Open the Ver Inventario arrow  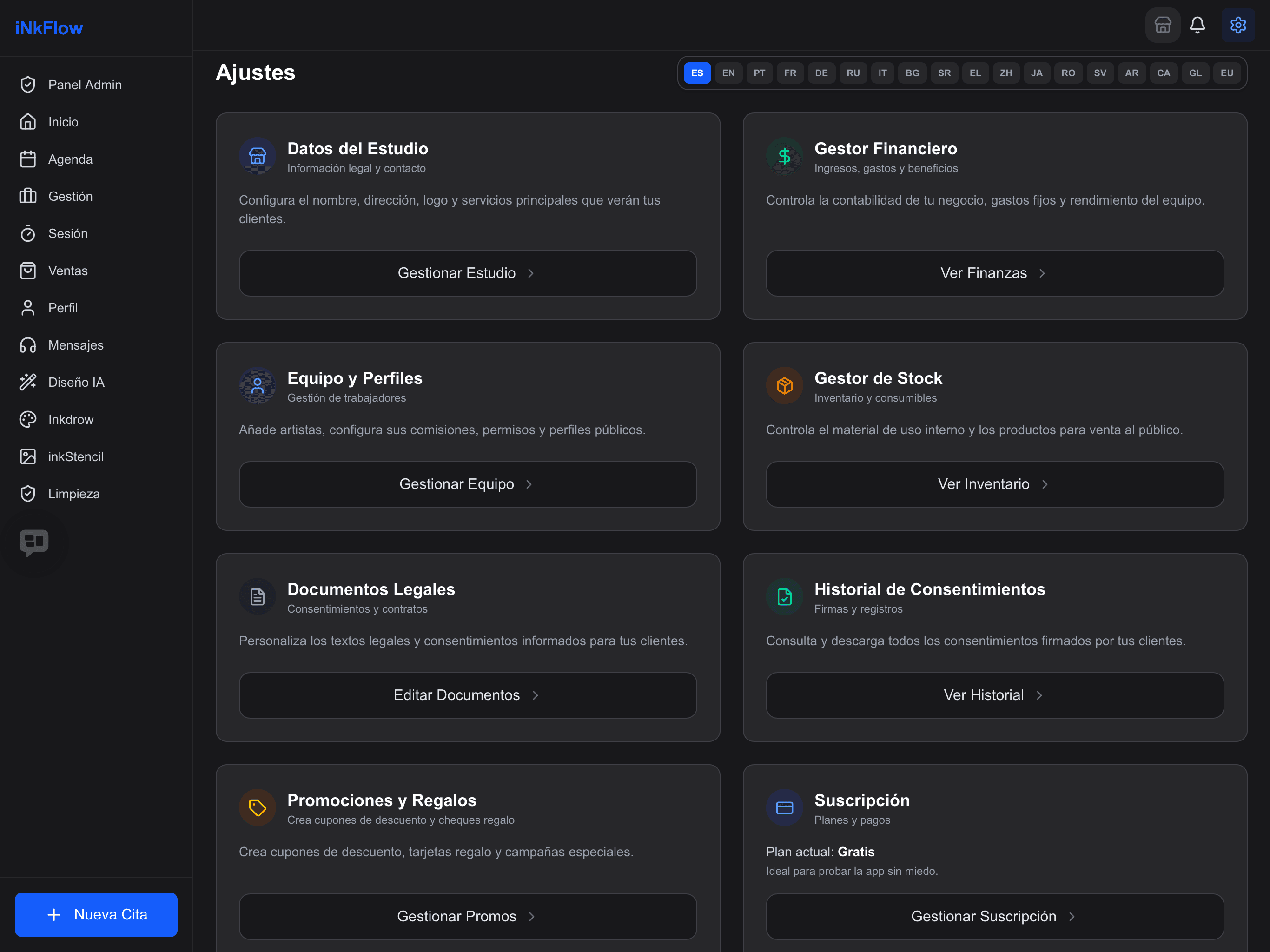point(1045,485)
